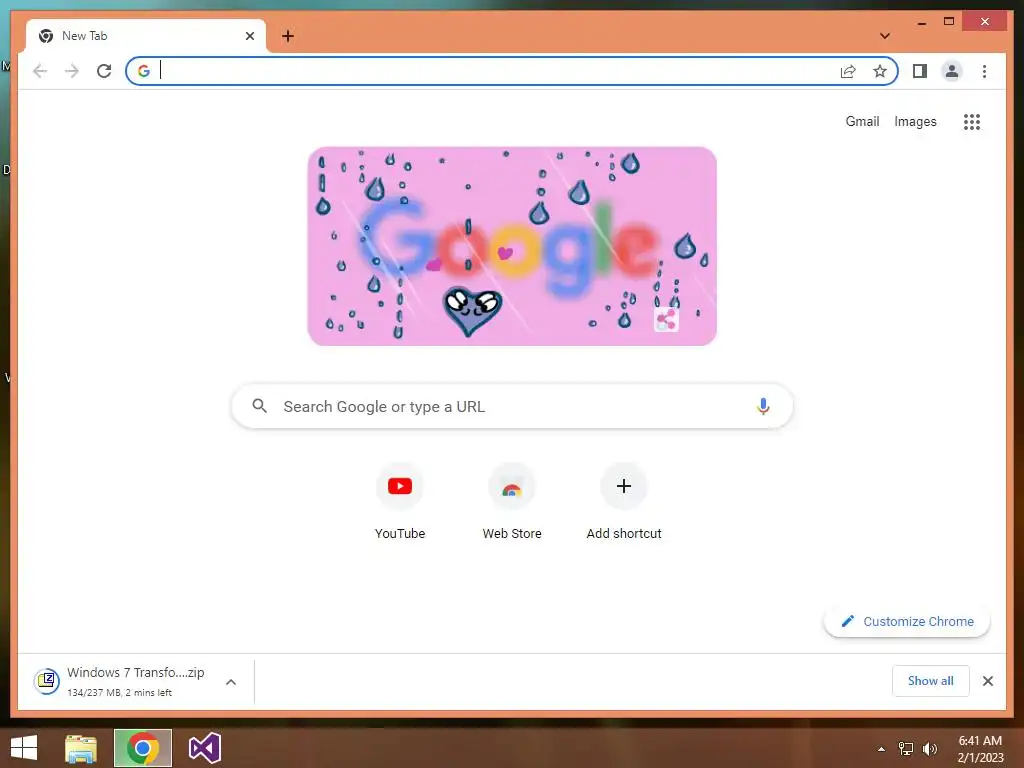This screenshot has height=768, width=1024.
Task: Share this page via the share icon
Action: coord(848,71)
